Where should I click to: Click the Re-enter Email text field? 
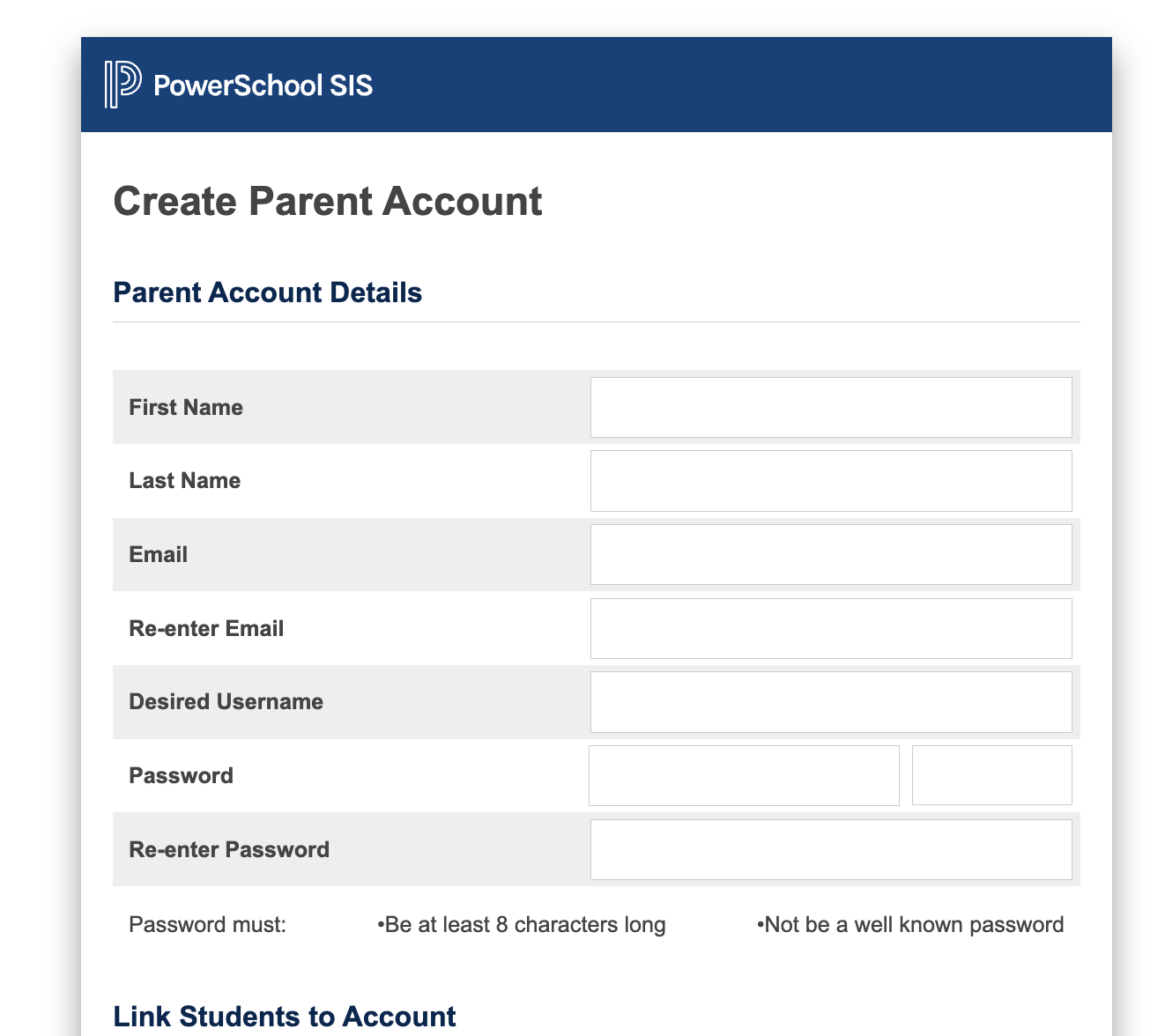pyautogui.click(x=831, y=628)
